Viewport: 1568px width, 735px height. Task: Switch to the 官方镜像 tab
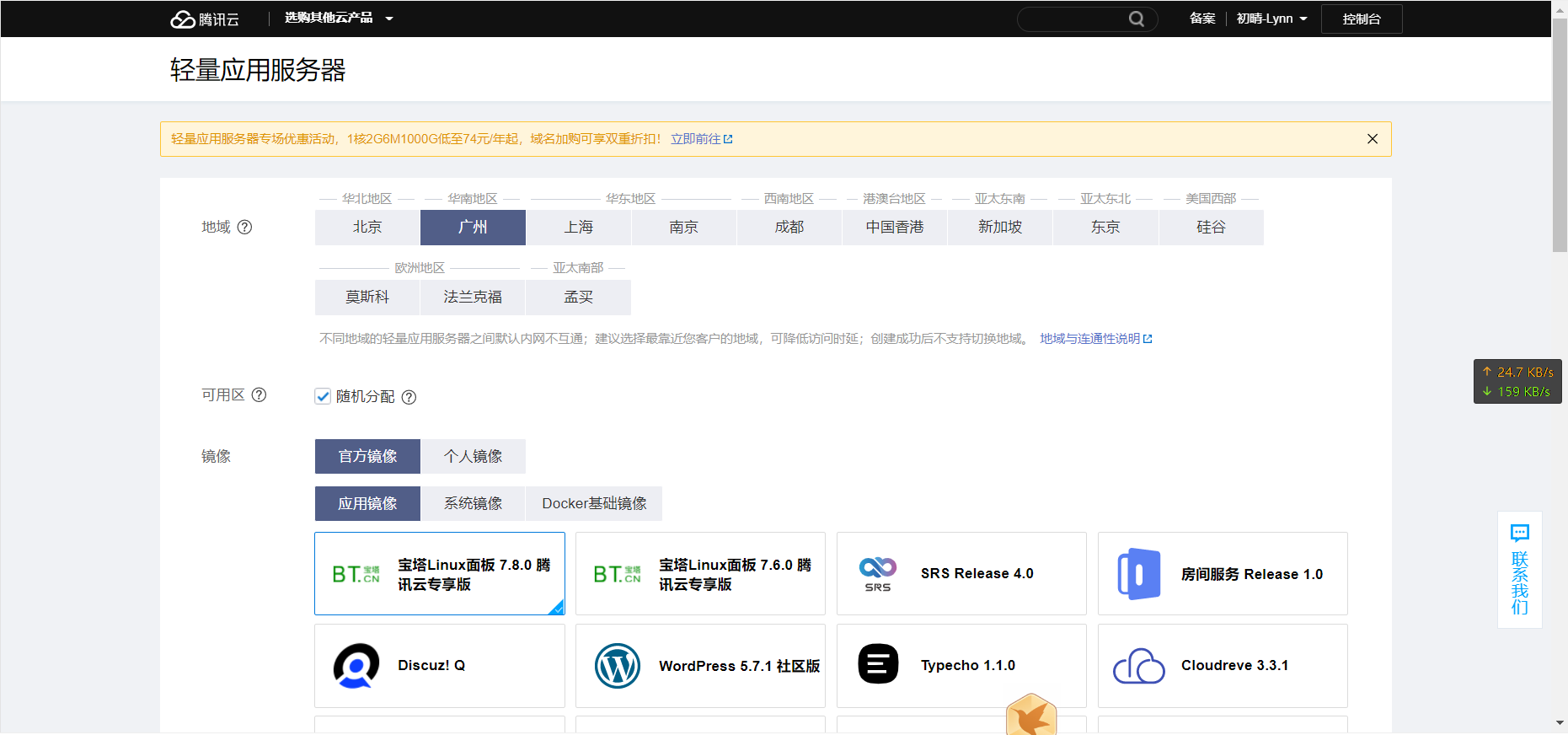(x=367, y=456)
